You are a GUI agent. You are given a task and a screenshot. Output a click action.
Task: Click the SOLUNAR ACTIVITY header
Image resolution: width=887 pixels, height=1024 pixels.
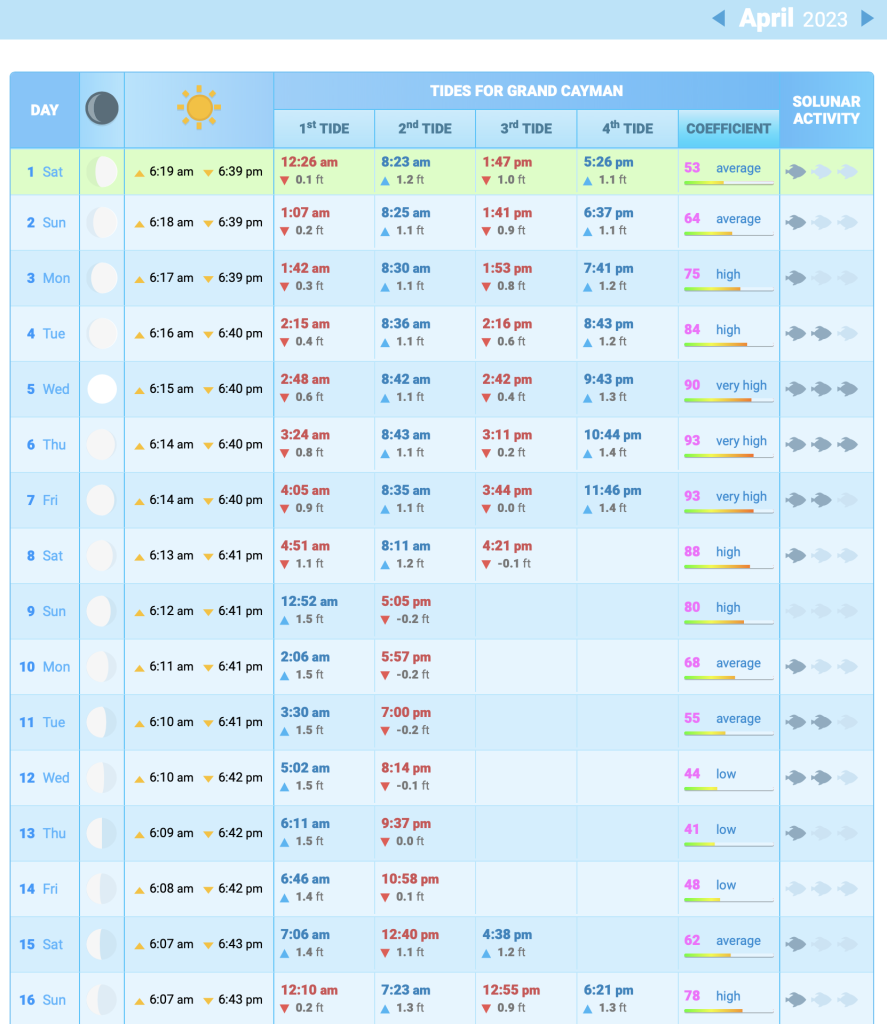(825, 110)
